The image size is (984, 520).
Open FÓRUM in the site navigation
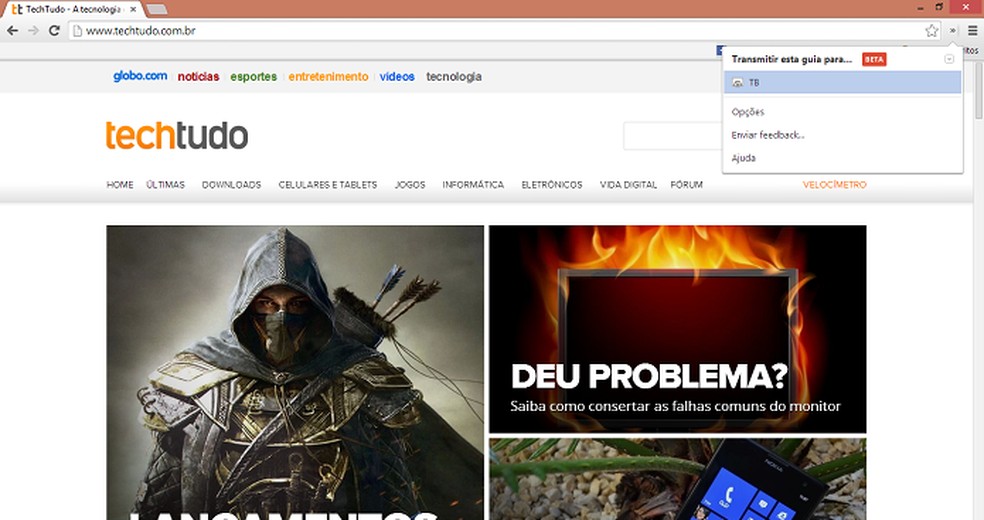(x=687, y=184)
